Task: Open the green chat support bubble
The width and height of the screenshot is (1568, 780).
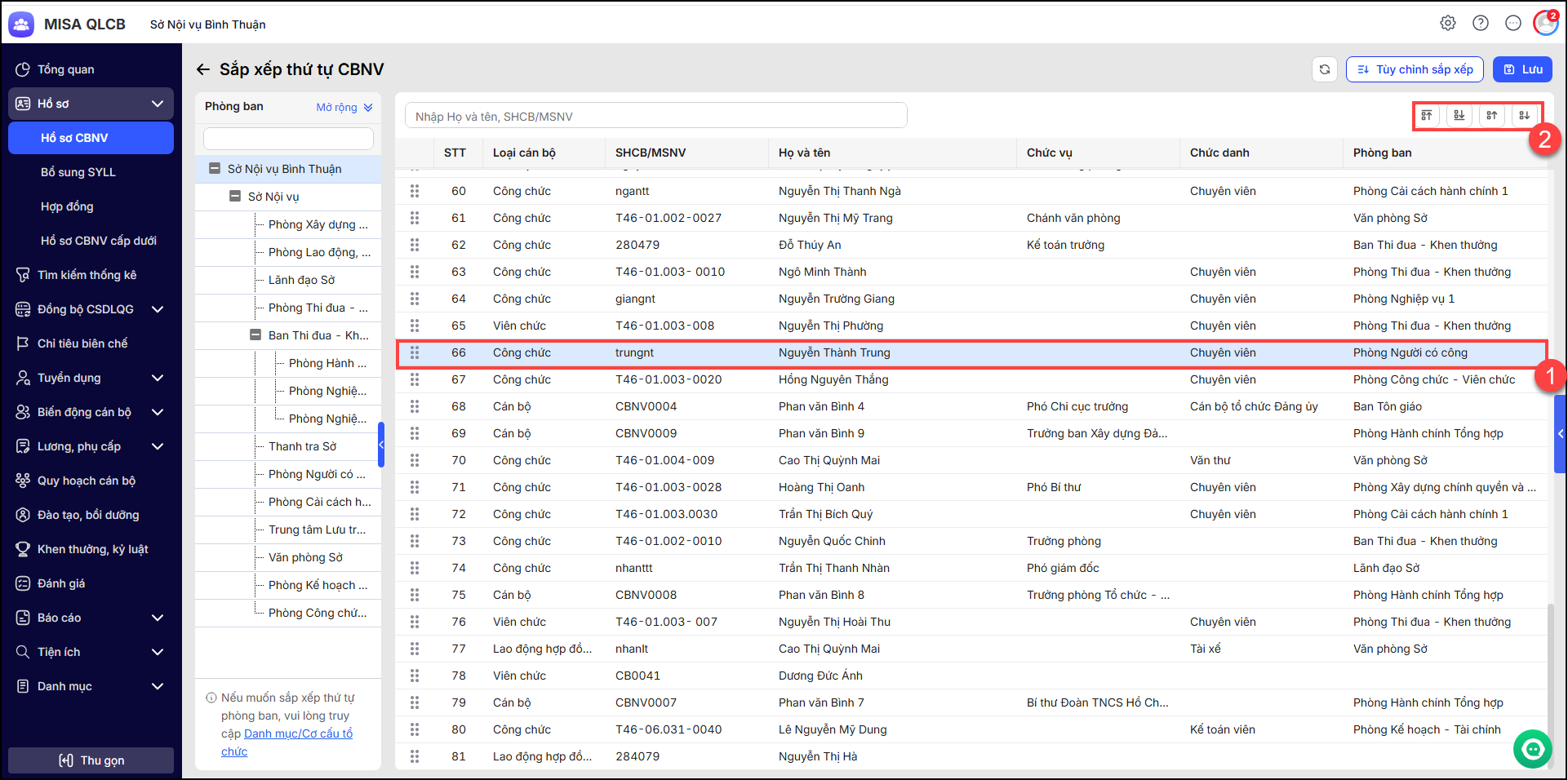Action: tap(1532, 748)
